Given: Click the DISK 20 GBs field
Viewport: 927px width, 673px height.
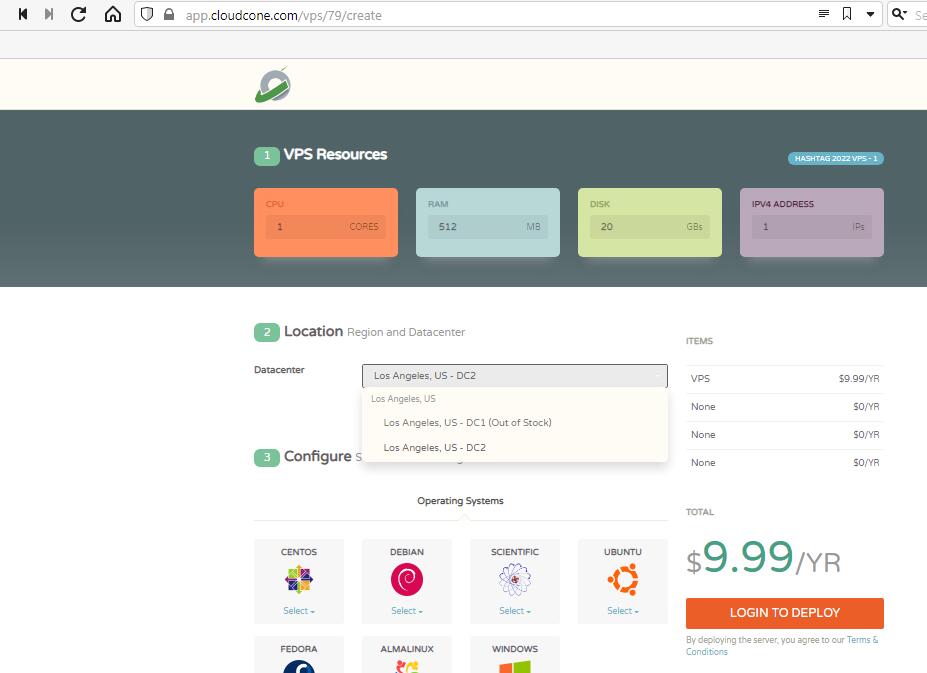Looking at the screenshot, I should pos(650,227).
